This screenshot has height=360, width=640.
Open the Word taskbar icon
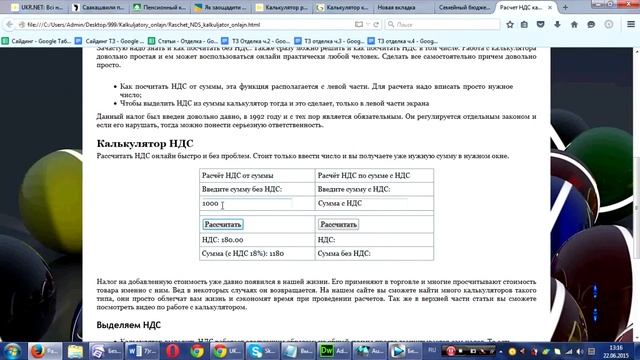[139, 351]
